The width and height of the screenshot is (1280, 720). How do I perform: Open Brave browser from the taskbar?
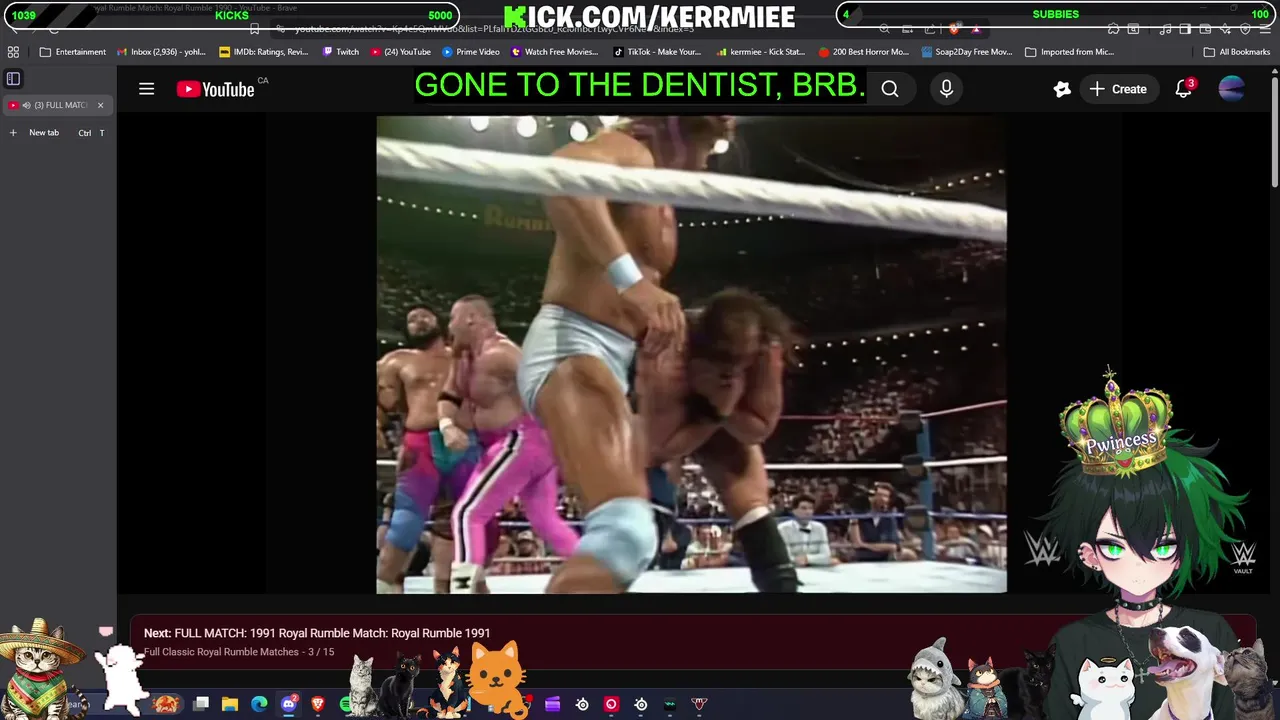tap(318, 704)
